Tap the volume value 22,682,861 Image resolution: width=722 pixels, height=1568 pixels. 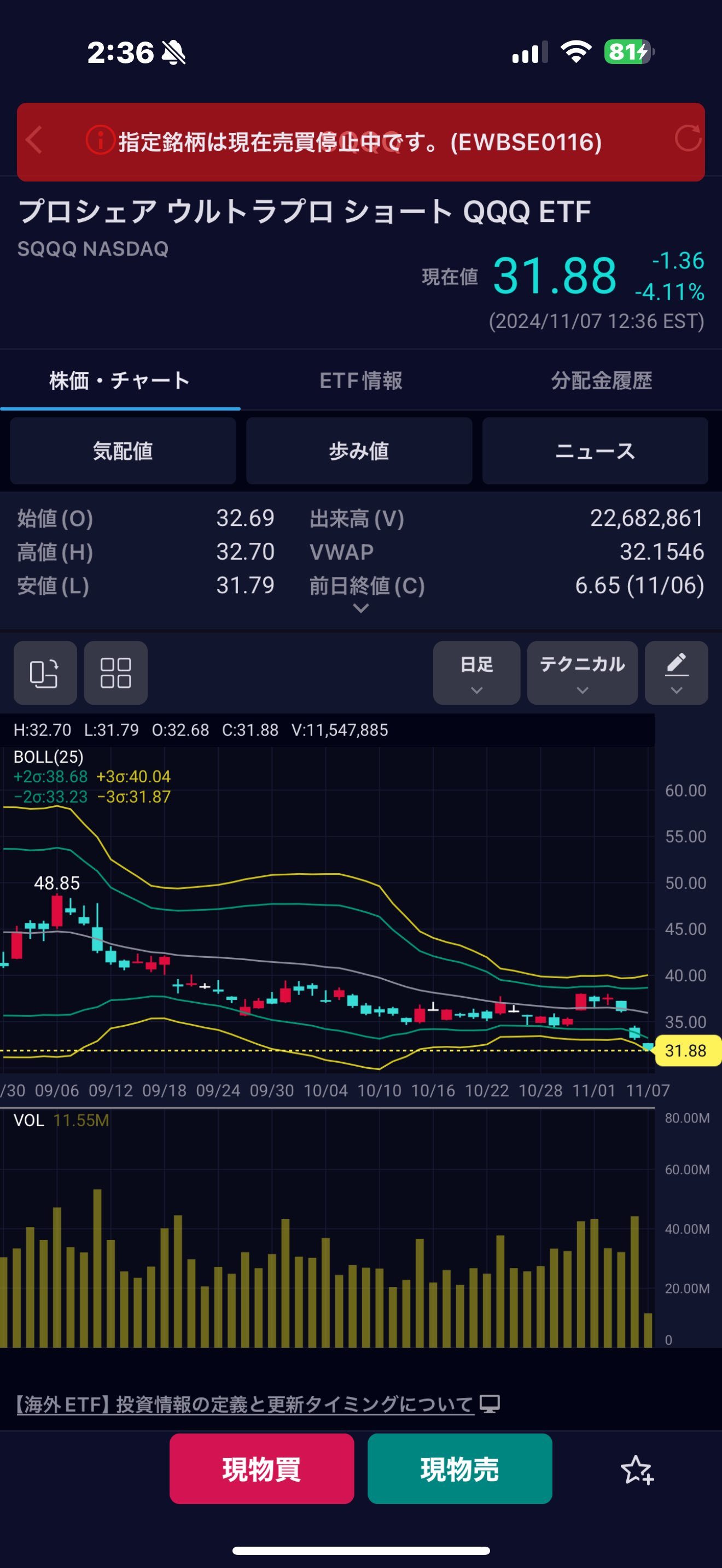tap(647, 518)
